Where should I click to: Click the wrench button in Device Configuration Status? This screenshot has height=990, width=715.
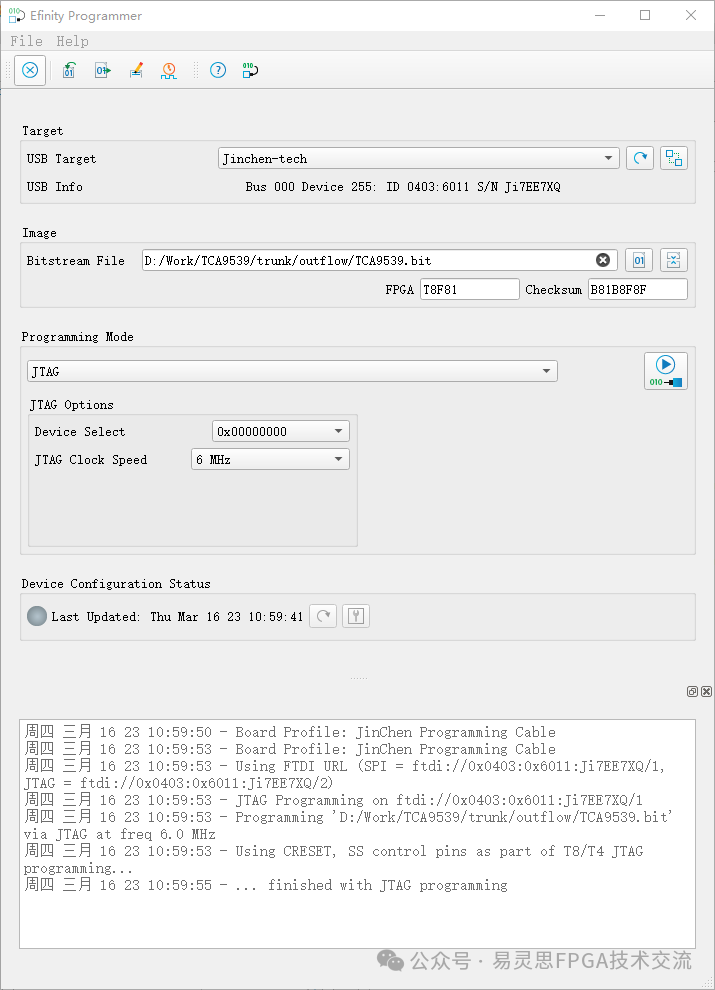356,616
